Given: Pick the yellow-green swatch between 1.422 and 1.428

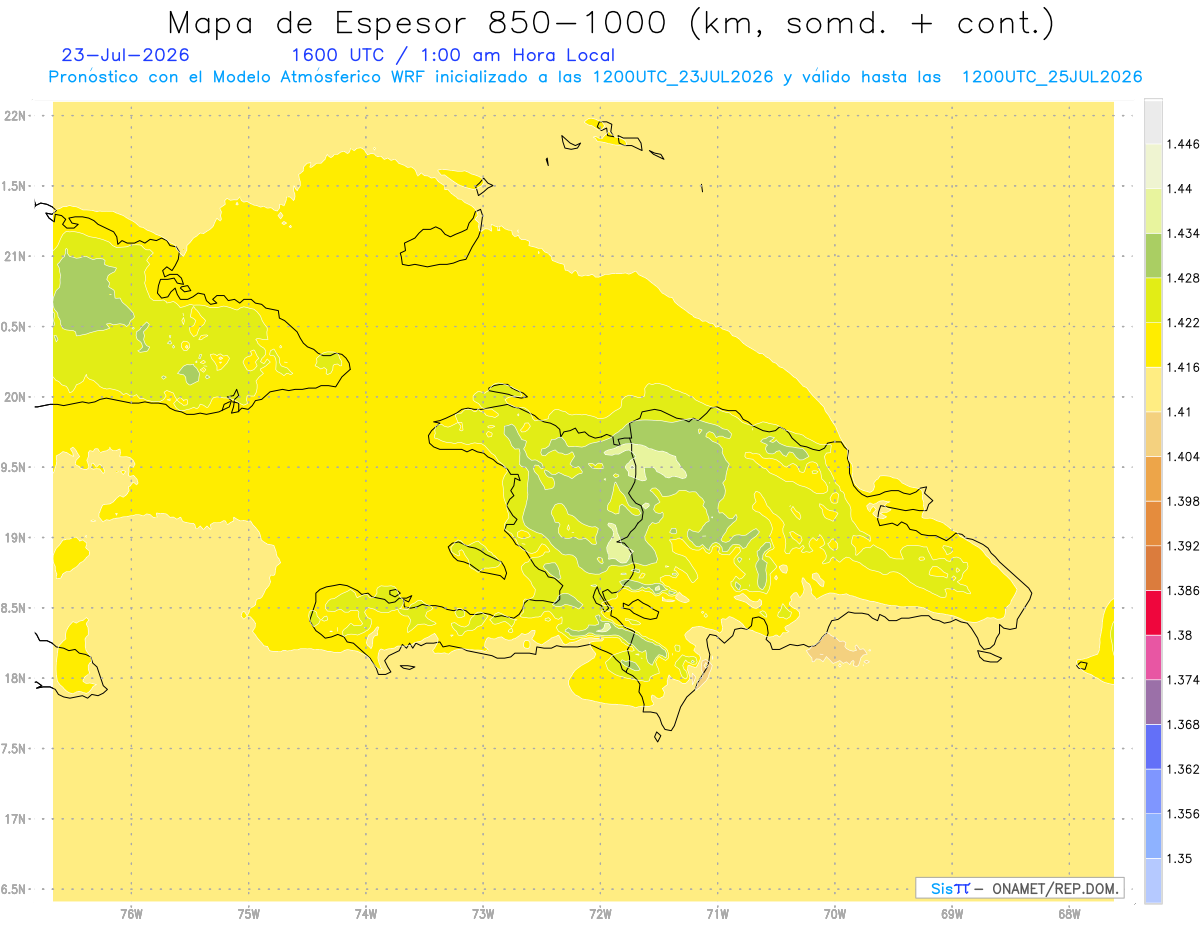Looking at the screenshot, I should [x=1153, y=300].
